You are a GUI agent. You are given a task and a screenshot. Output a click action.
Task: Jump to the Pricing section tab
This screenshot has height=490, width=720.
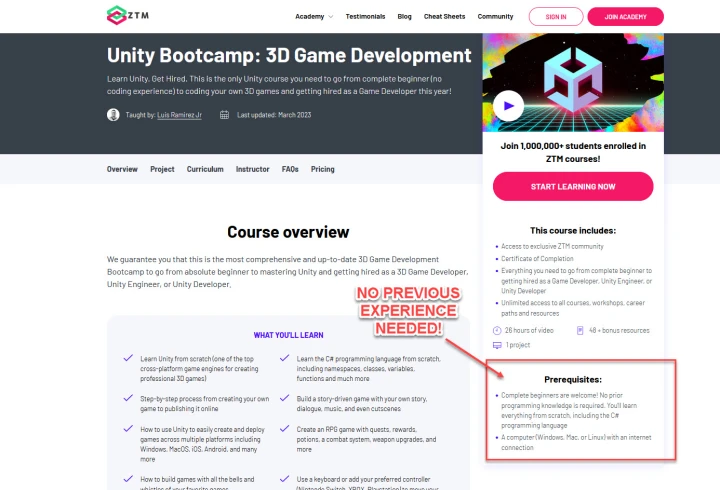[323, 169]
